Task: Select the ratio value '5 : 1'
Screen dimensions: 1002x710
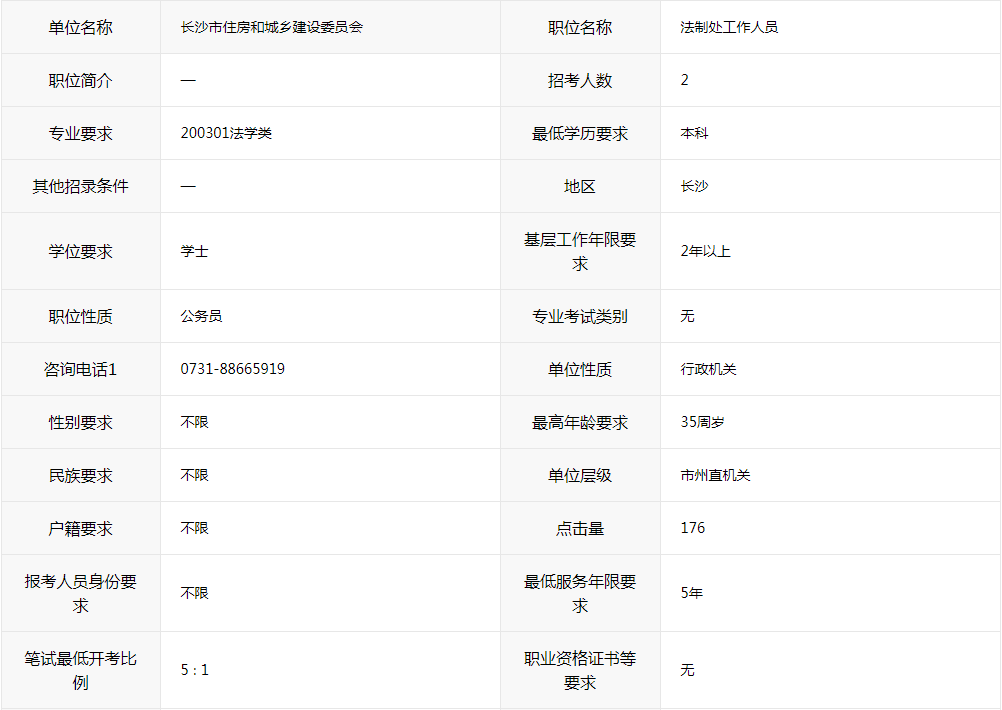Action: (x=194, y=670)
